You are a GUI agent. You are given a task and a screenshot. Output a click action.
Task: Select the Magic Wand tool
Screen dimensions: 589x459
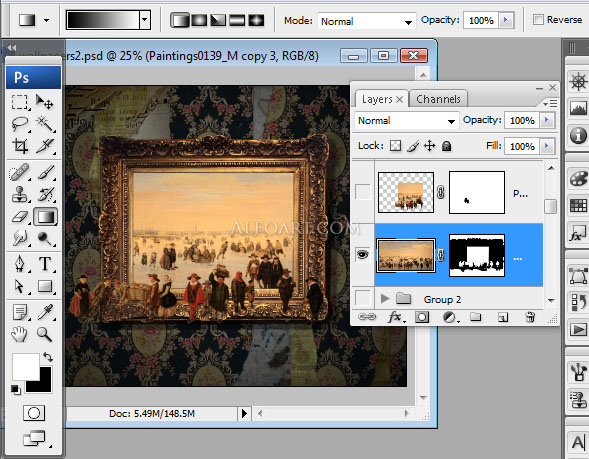pyautogui.click(x=44, y=123)
